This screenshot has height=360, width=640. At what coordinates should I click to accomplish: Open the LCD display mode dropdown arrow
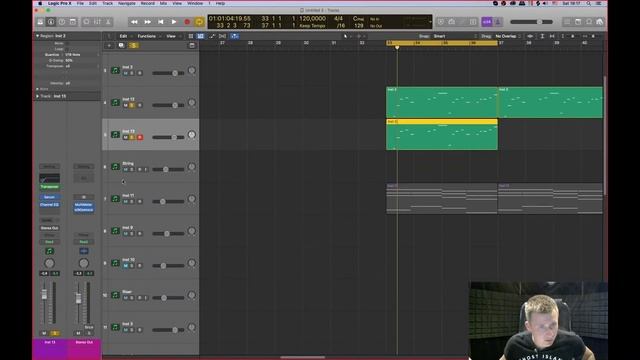[430, 22]
